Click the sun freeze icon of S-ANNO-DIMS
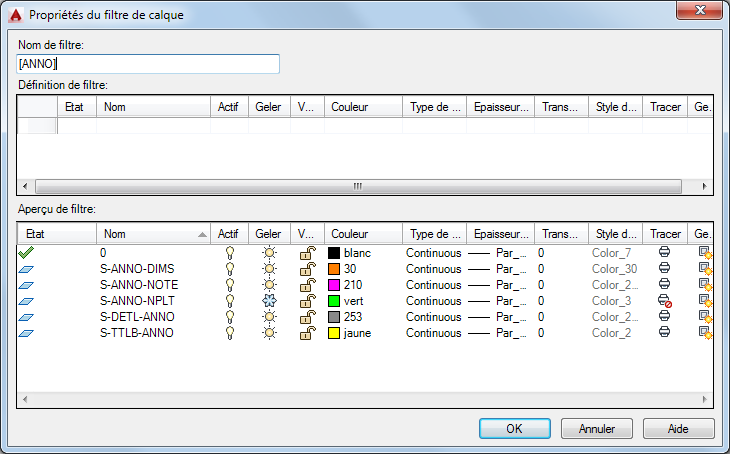Viewport: 730px width, 454px height. click(269, 269)
